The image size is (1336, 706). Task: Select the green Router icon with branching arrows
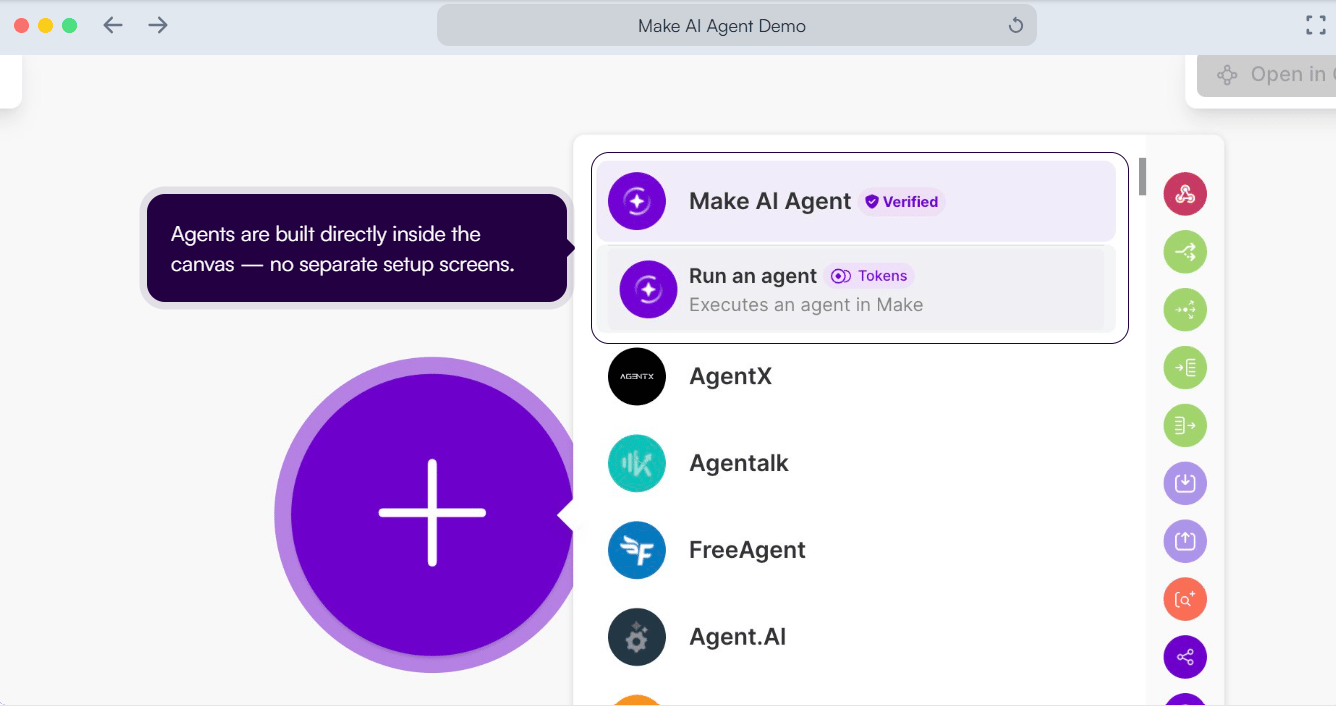1185,252
